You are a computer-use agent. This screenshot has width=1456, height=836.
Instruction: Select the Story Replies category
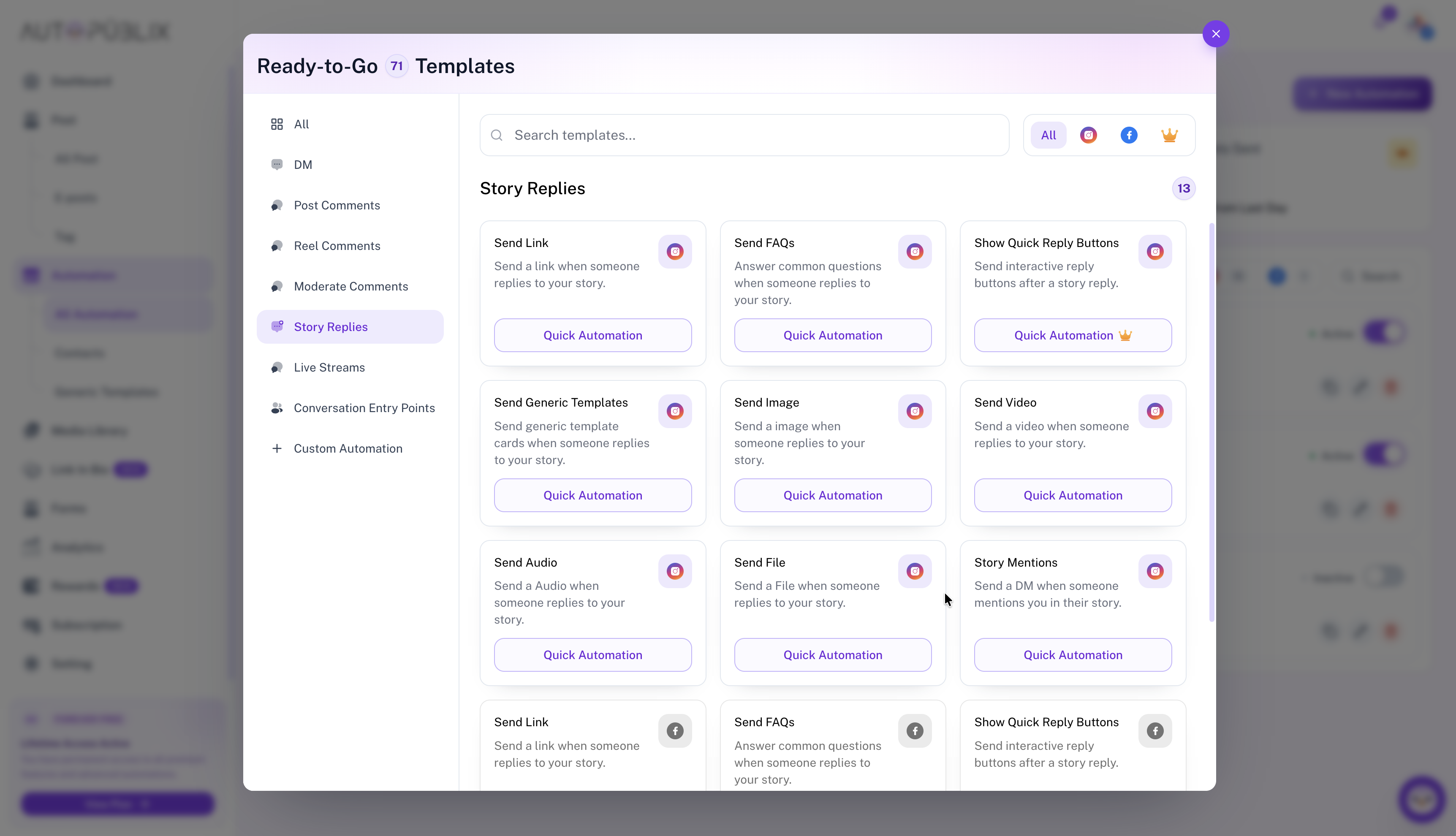coord(350,327)
